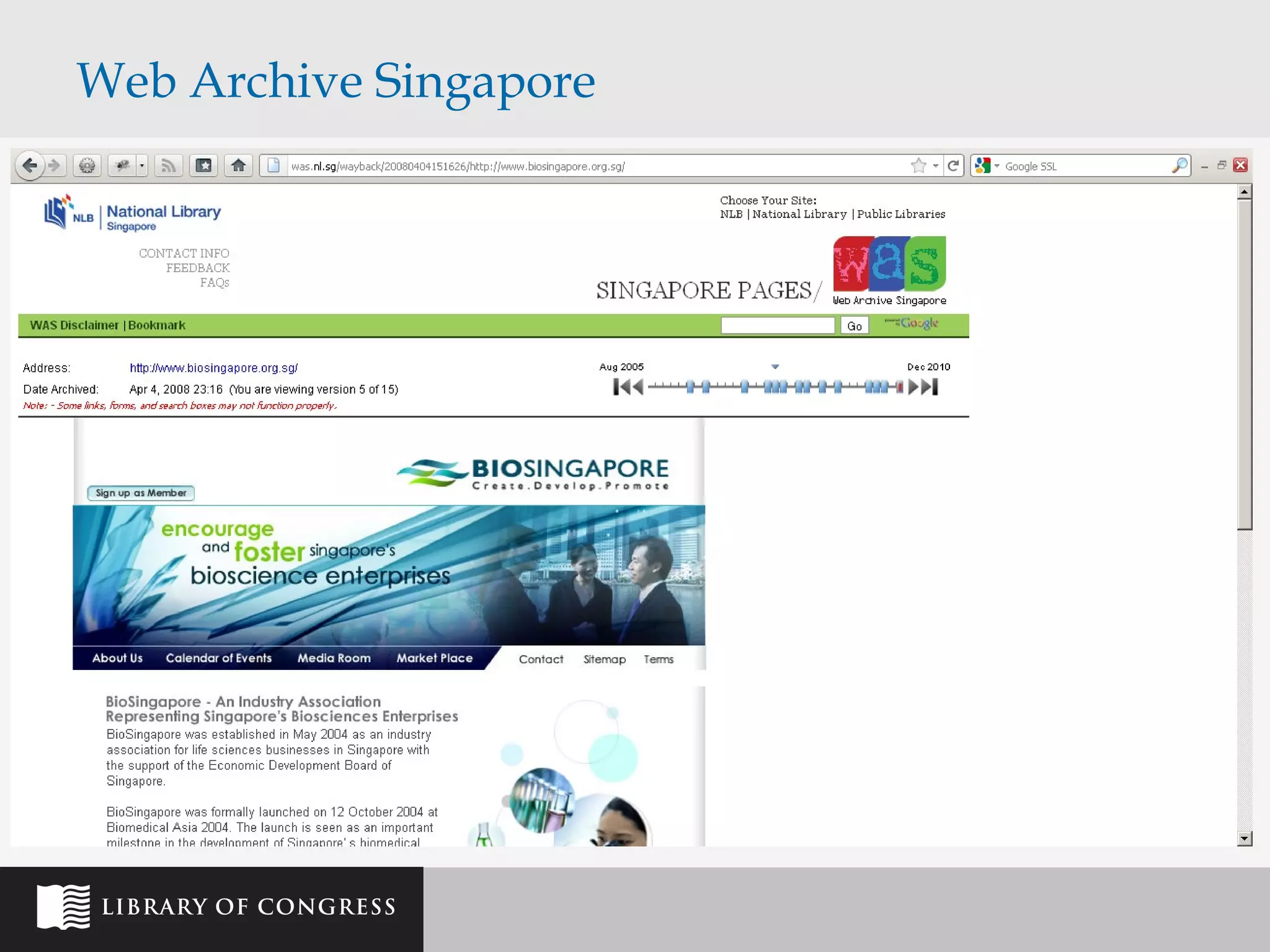Select the red marker on version timeline
This screenshot has width=1270, height=952.
coord(900,387)
